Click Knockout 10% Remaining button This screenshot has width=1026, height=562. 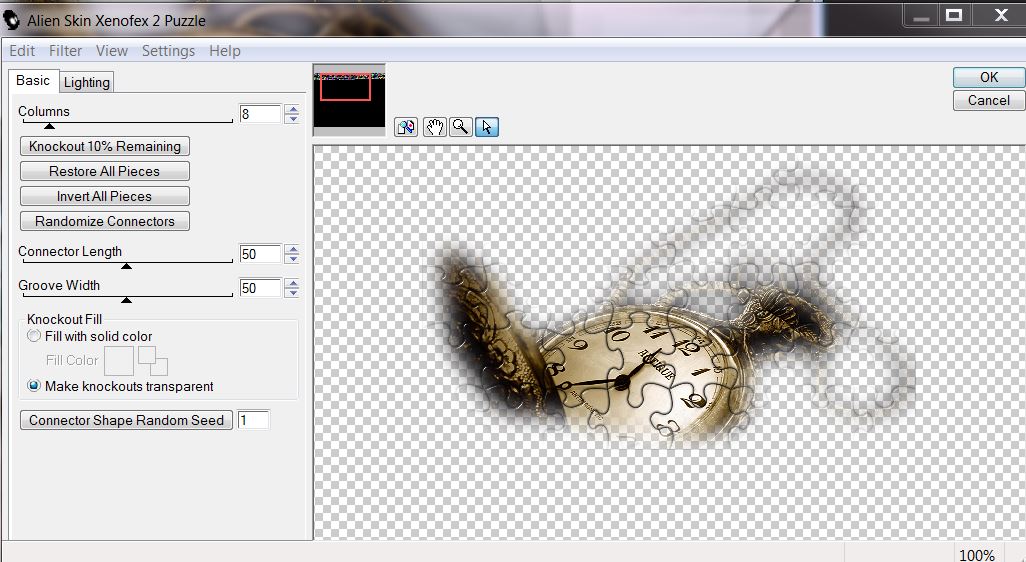click(x=105, y=146)
